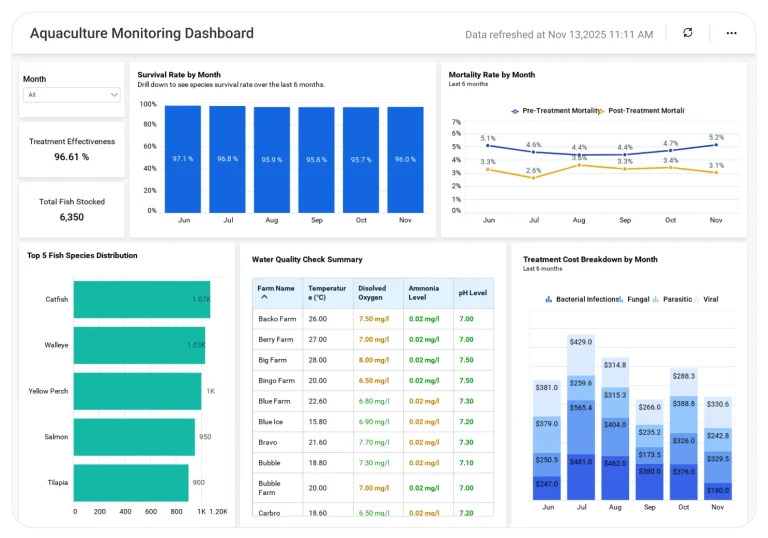
Task: Click the data refreshed timestamp text
Action: [x=559, y=34]
